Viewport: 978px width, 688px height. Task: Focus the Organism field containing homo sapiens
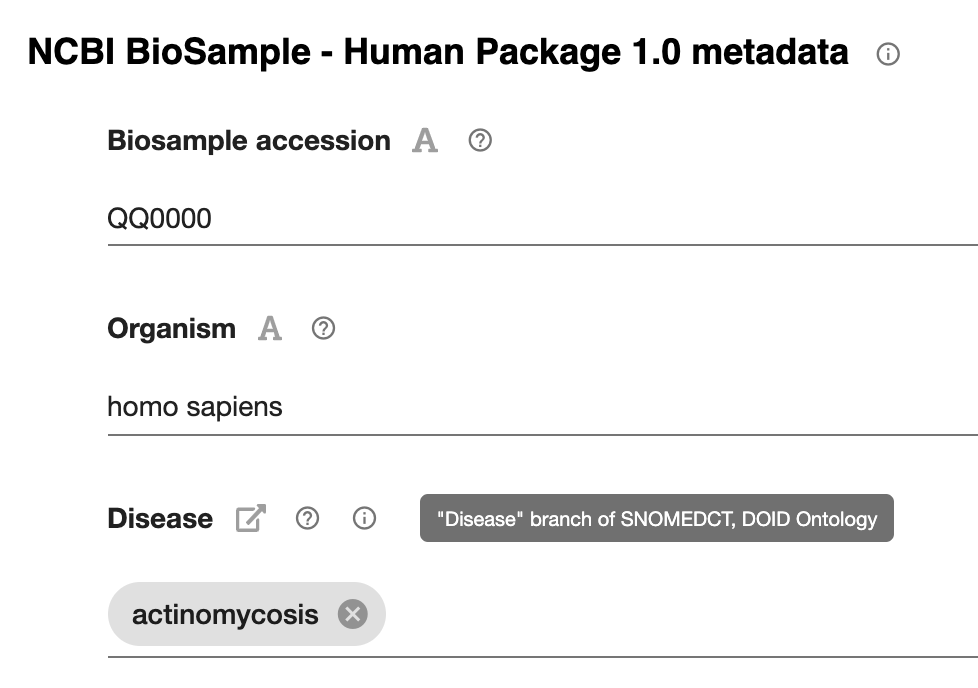(543, 407)
